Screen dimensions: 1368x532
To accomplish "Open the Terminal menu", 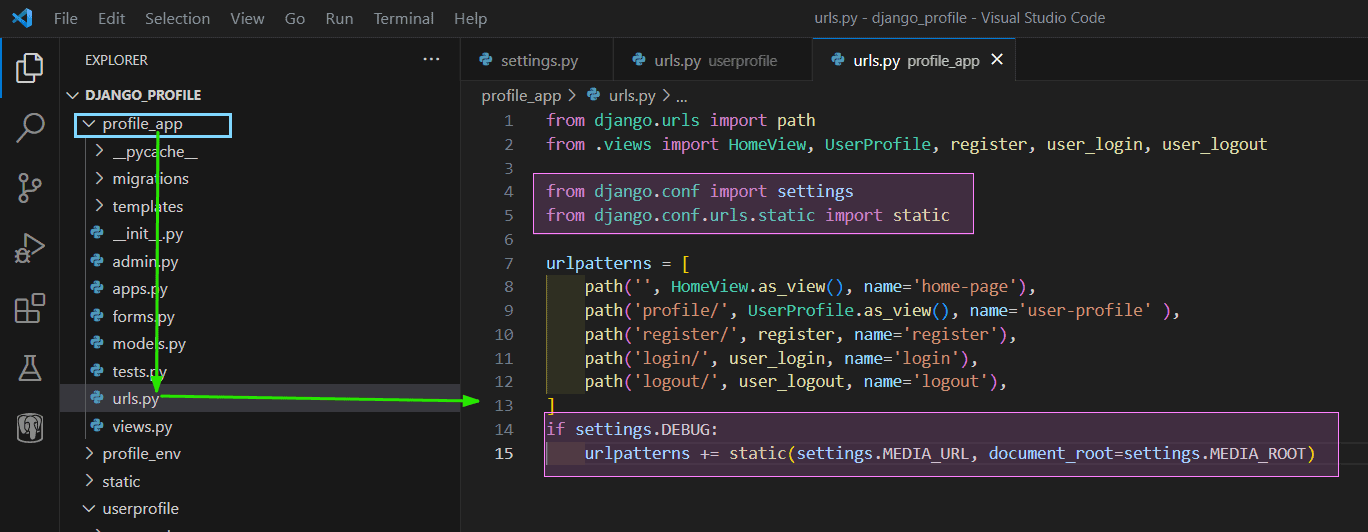I will pos(404,18).
